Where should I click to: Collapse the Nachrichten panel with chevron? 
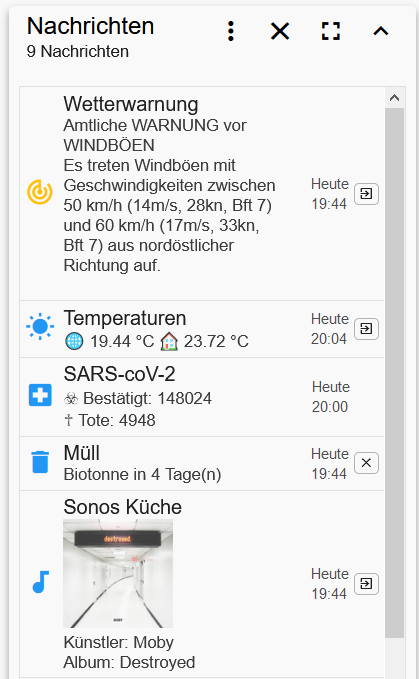[381, 31]
